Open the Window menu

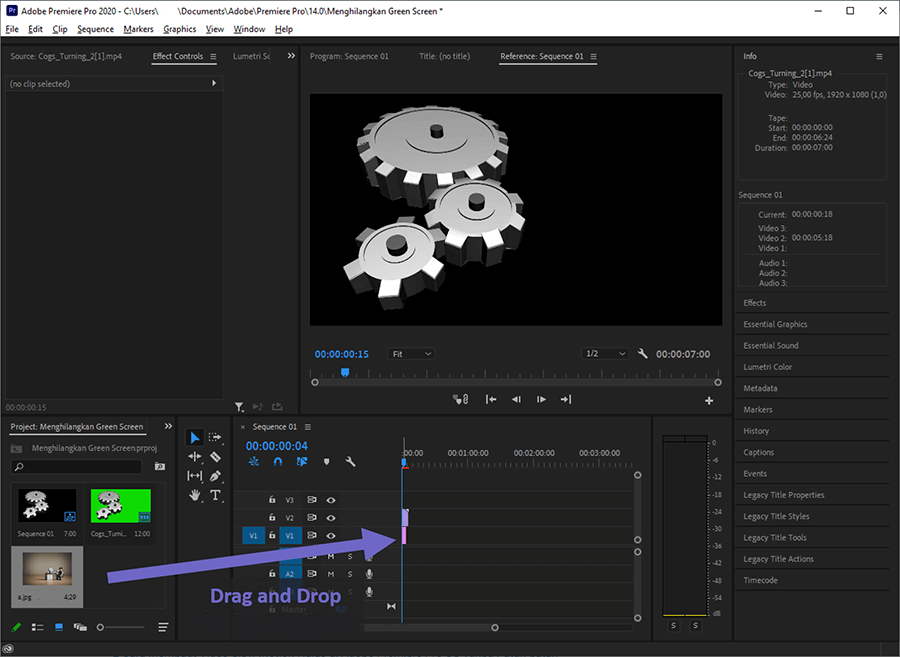(249, 29)
